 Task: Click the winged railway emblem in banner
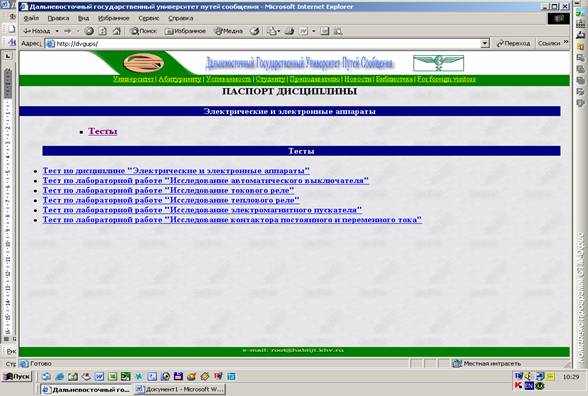coord(438,63)
